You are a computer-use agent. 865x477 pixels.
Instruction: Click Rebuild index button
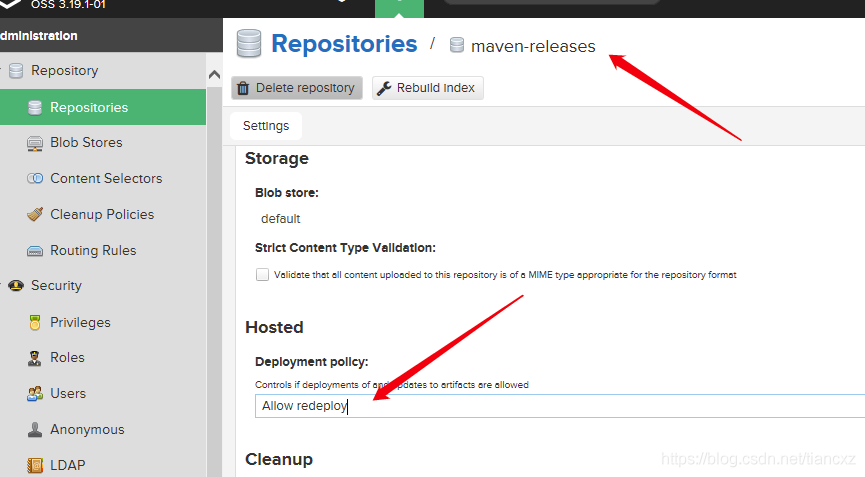[428, 88]
